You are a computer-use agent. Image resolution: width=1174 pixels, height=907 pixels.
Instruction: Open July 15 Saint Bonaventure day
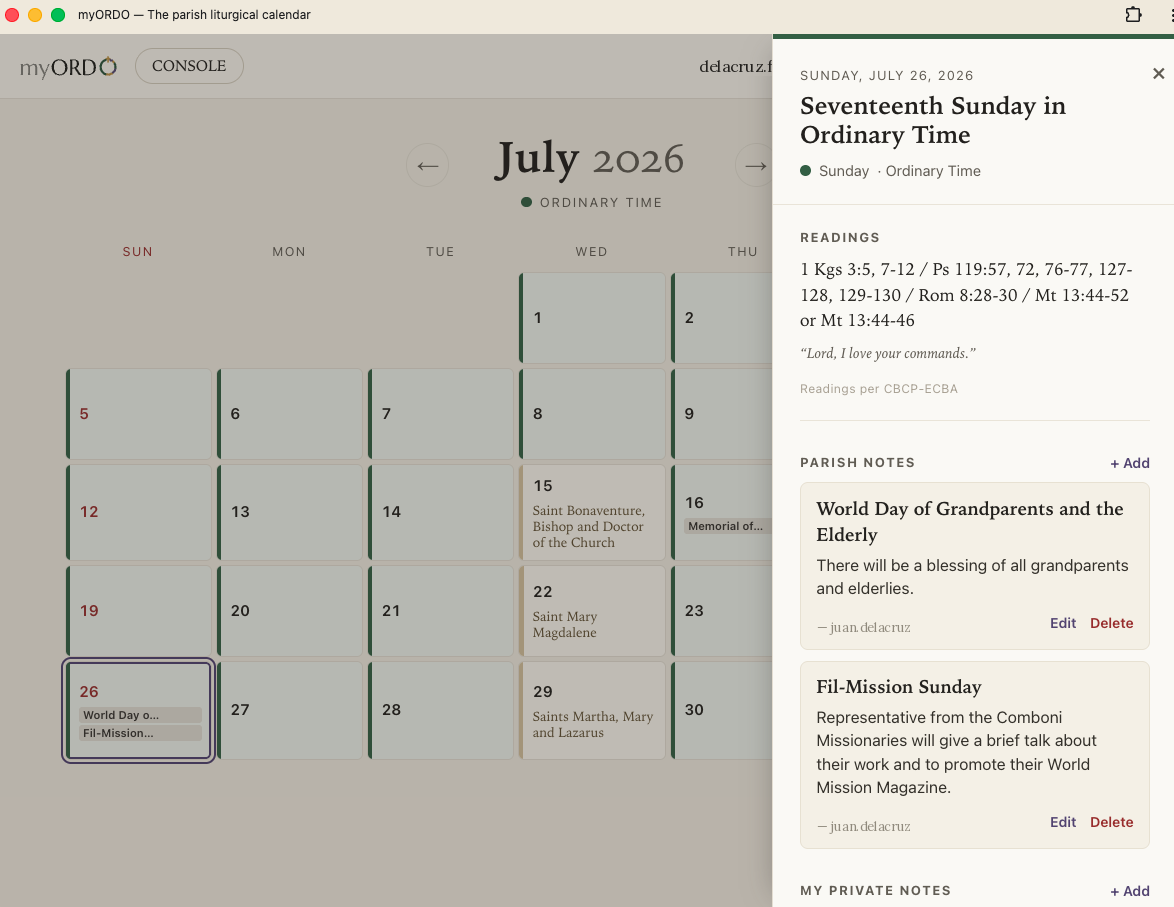(592, 512)
